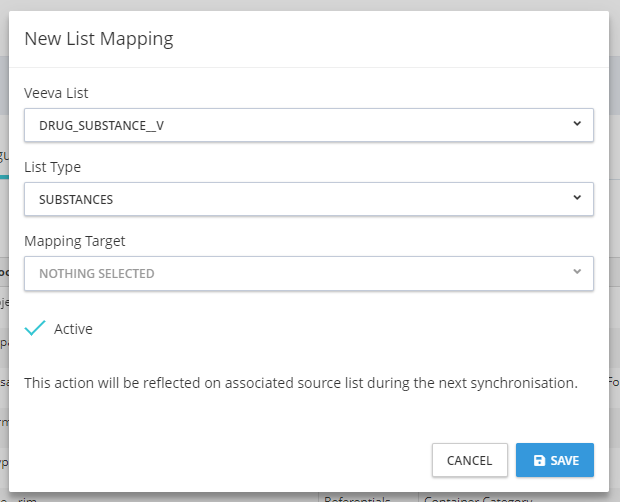Click the SAVE button
620x502 pixels.
coord(555,460)
